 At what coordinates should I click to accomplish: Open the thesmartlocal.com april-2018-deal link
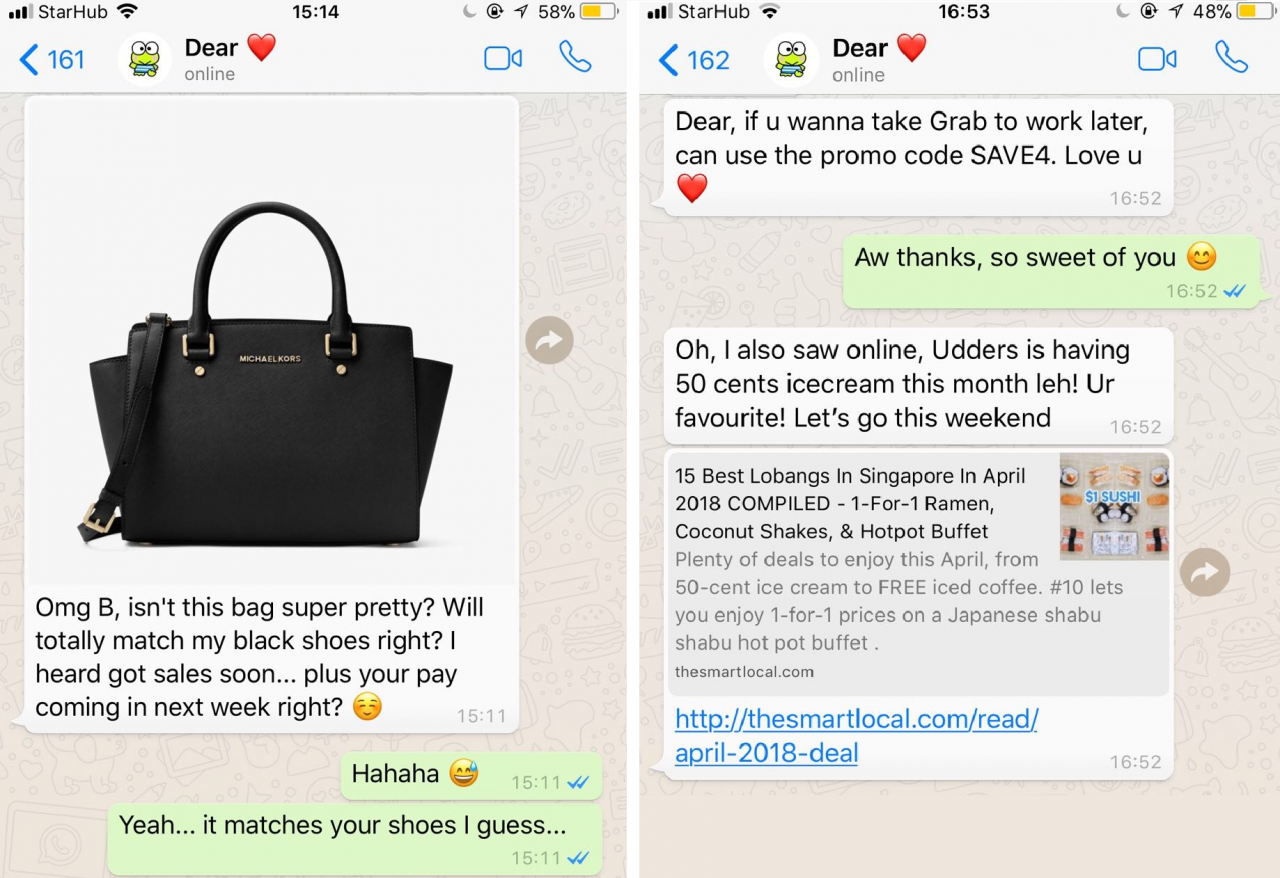(856, 735)
